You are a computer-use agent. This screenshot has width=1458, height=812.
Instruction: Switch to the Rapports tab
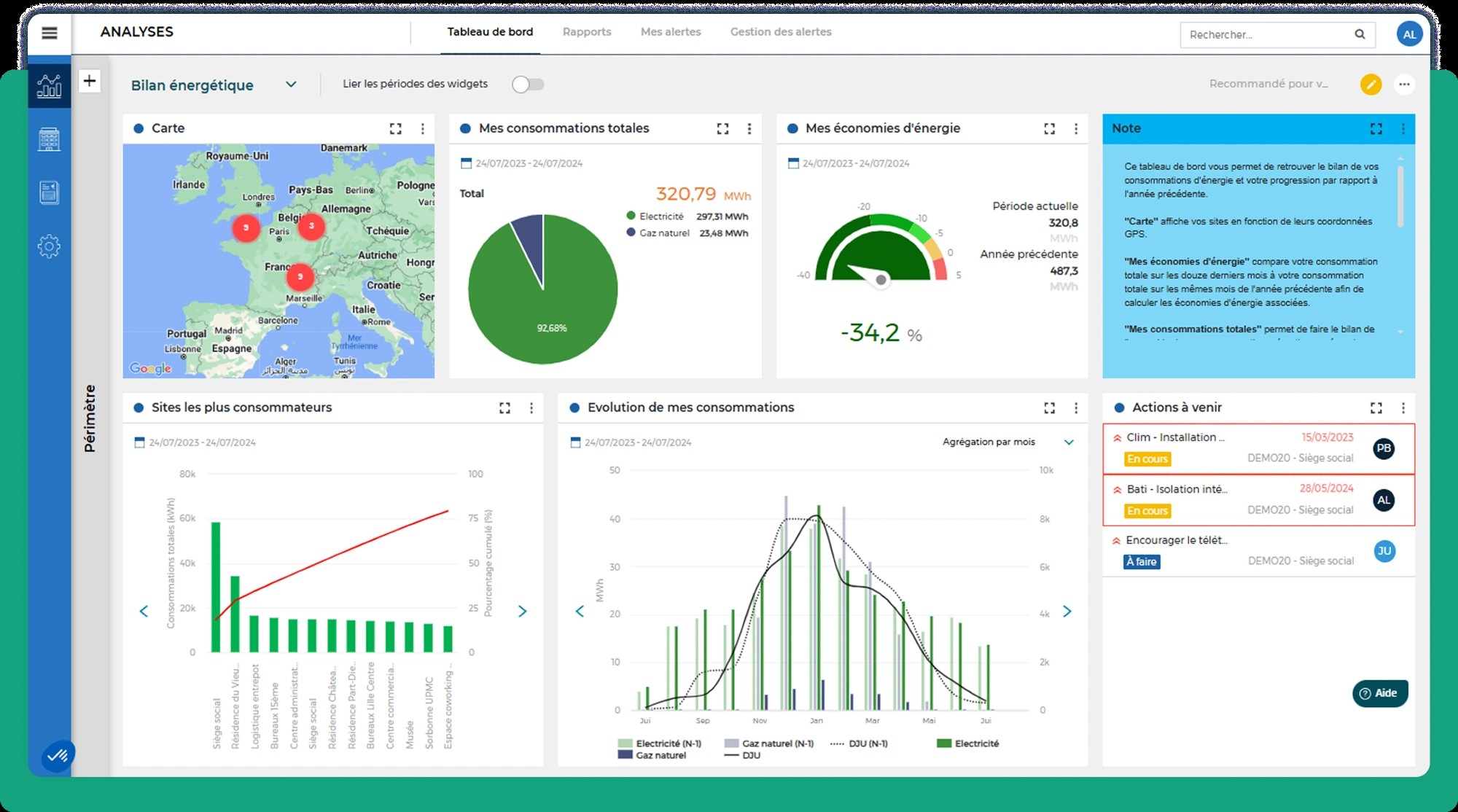(x=587, y=32)
